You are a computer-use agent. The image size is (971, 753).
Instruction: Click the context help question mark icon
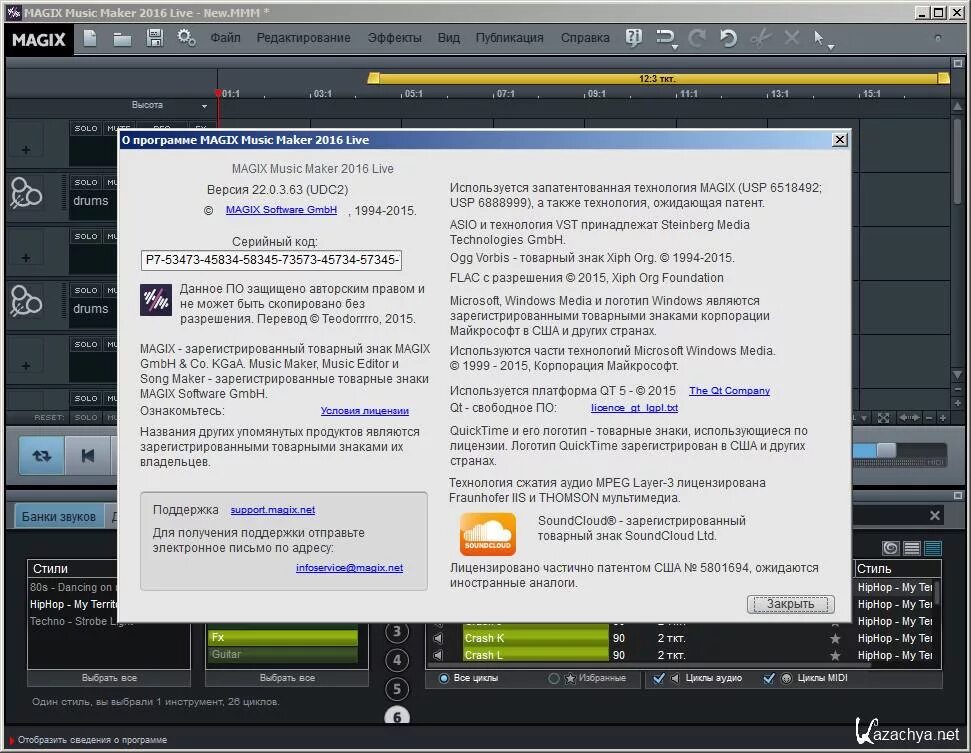pos(634,38)
